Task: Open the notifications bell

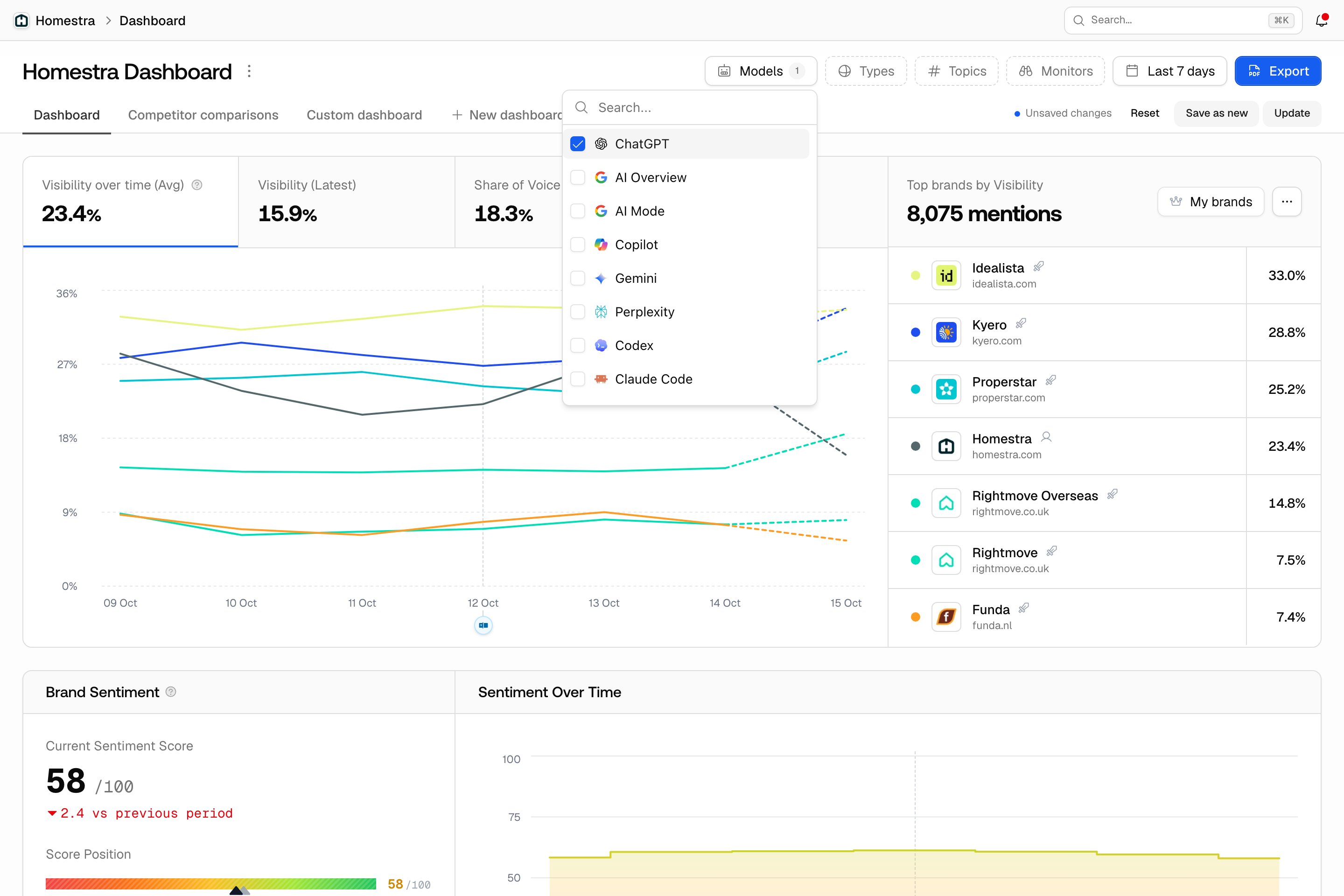Action: pos(1321,21)
